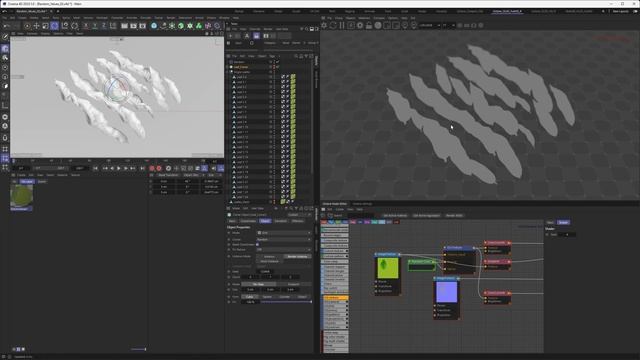Open Live Viewer render mode dropdown
The image size is (640, 360).
point(430,25)
